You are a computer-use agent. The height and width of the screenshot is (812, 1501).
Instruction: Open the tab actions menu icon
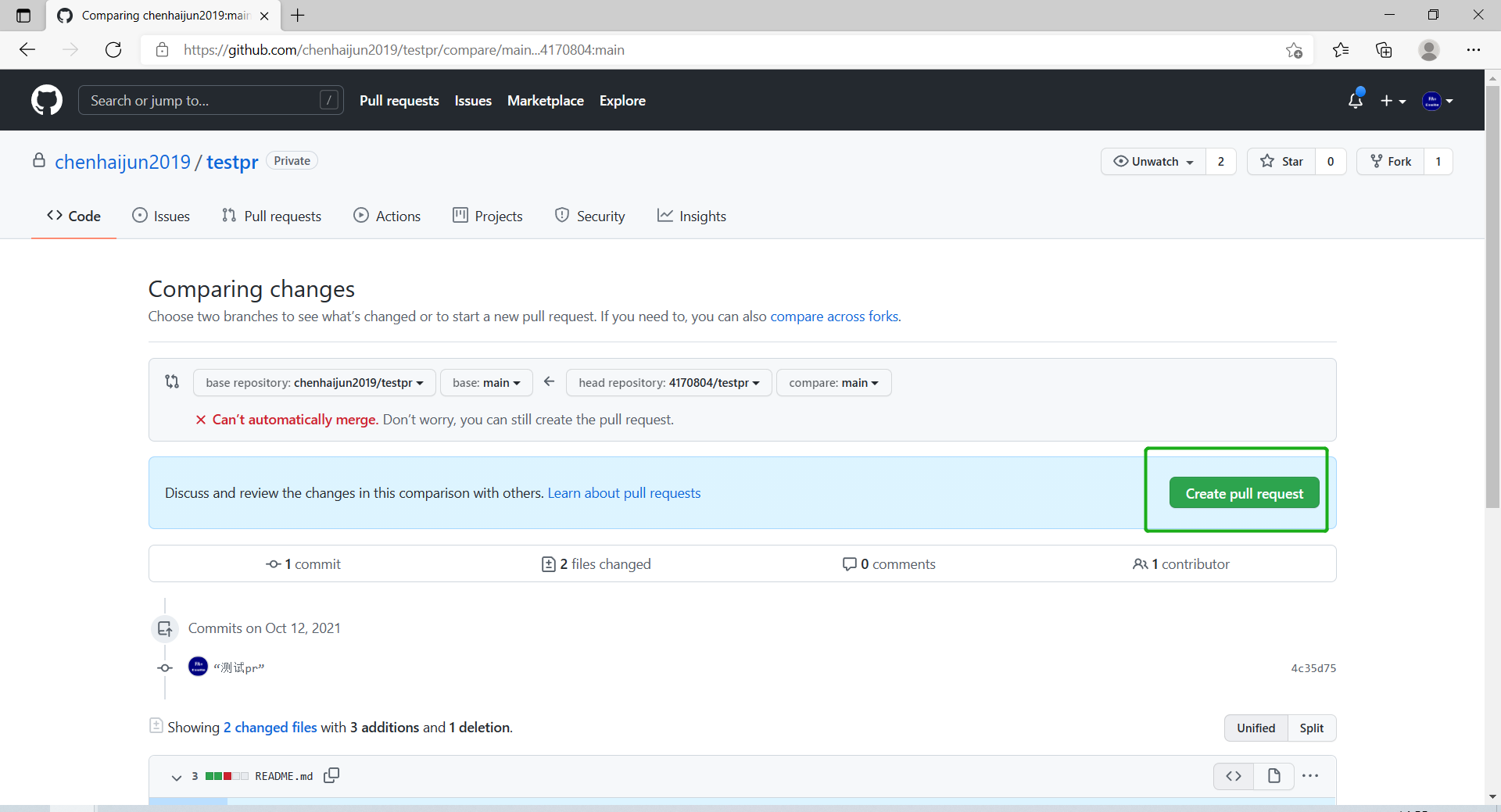[x=23, y=16]
